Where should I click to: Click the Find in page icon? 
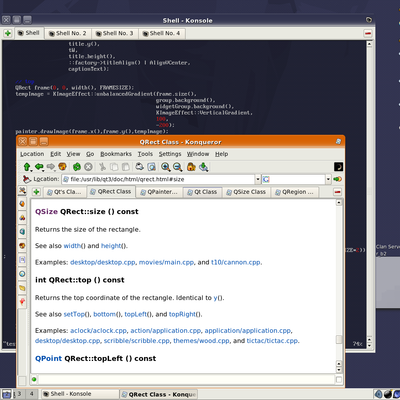pyautogui.click(x=151, y=167)
